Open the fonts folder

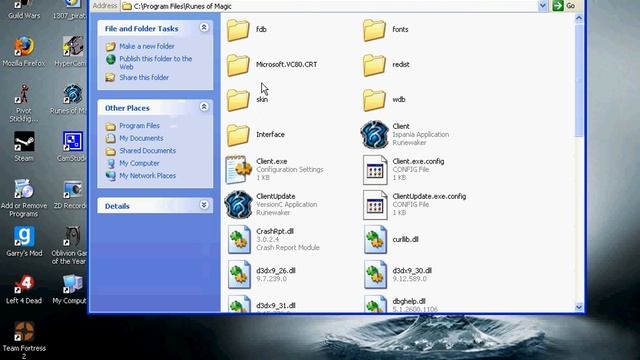pos(385,29)
